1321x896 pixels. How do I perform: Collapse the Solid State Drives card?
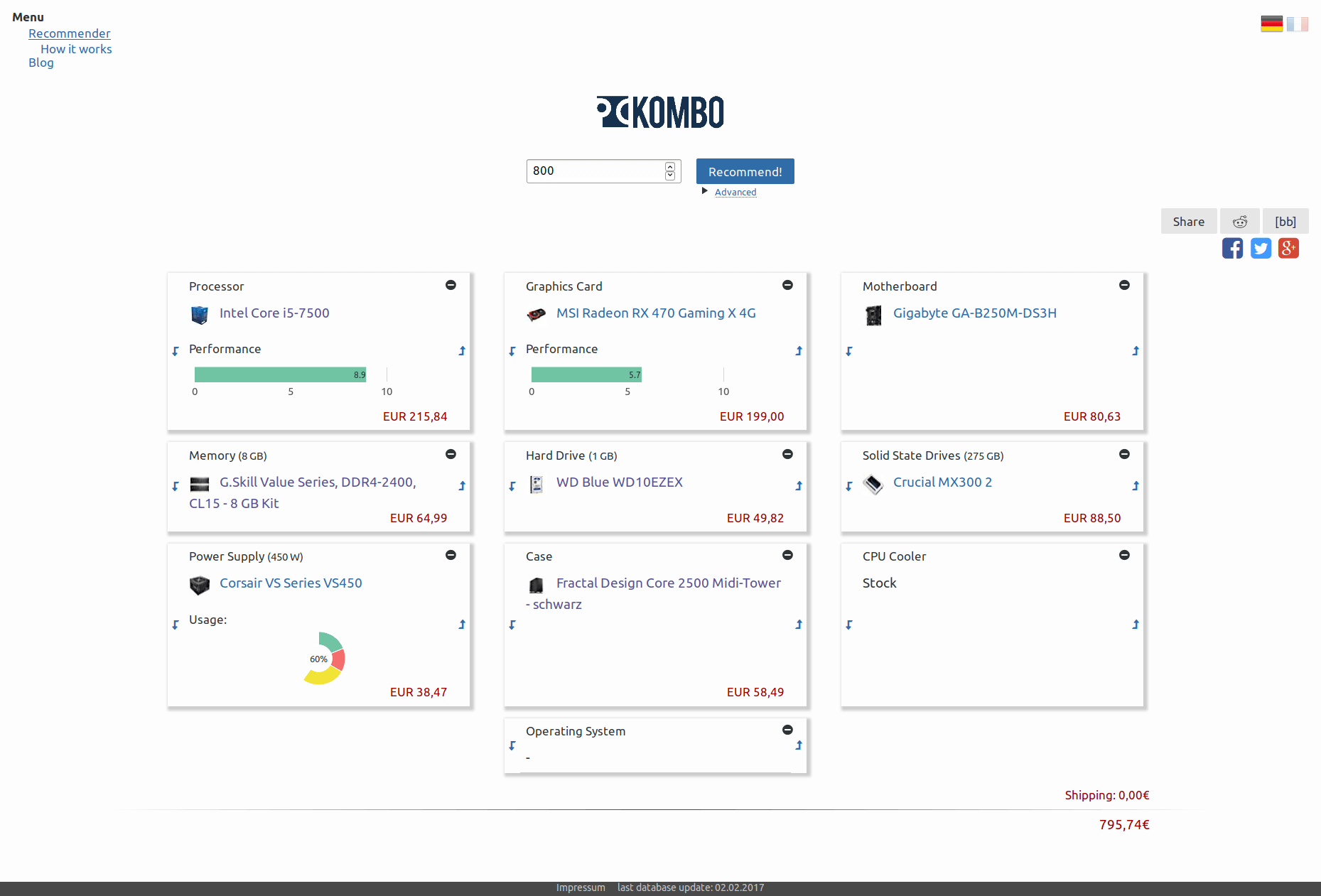click(x=1124, y=454)
